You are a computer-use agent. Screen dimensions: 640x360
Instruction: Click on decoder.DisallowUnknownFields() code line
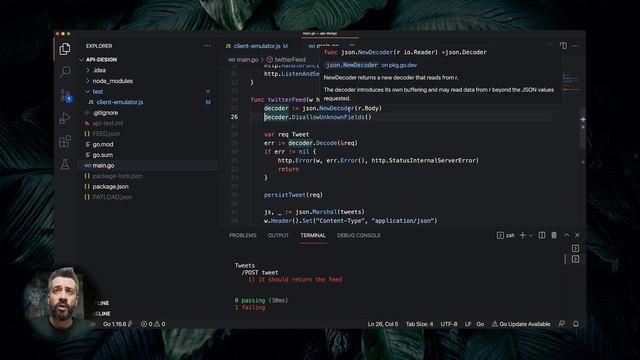(318, 117)
